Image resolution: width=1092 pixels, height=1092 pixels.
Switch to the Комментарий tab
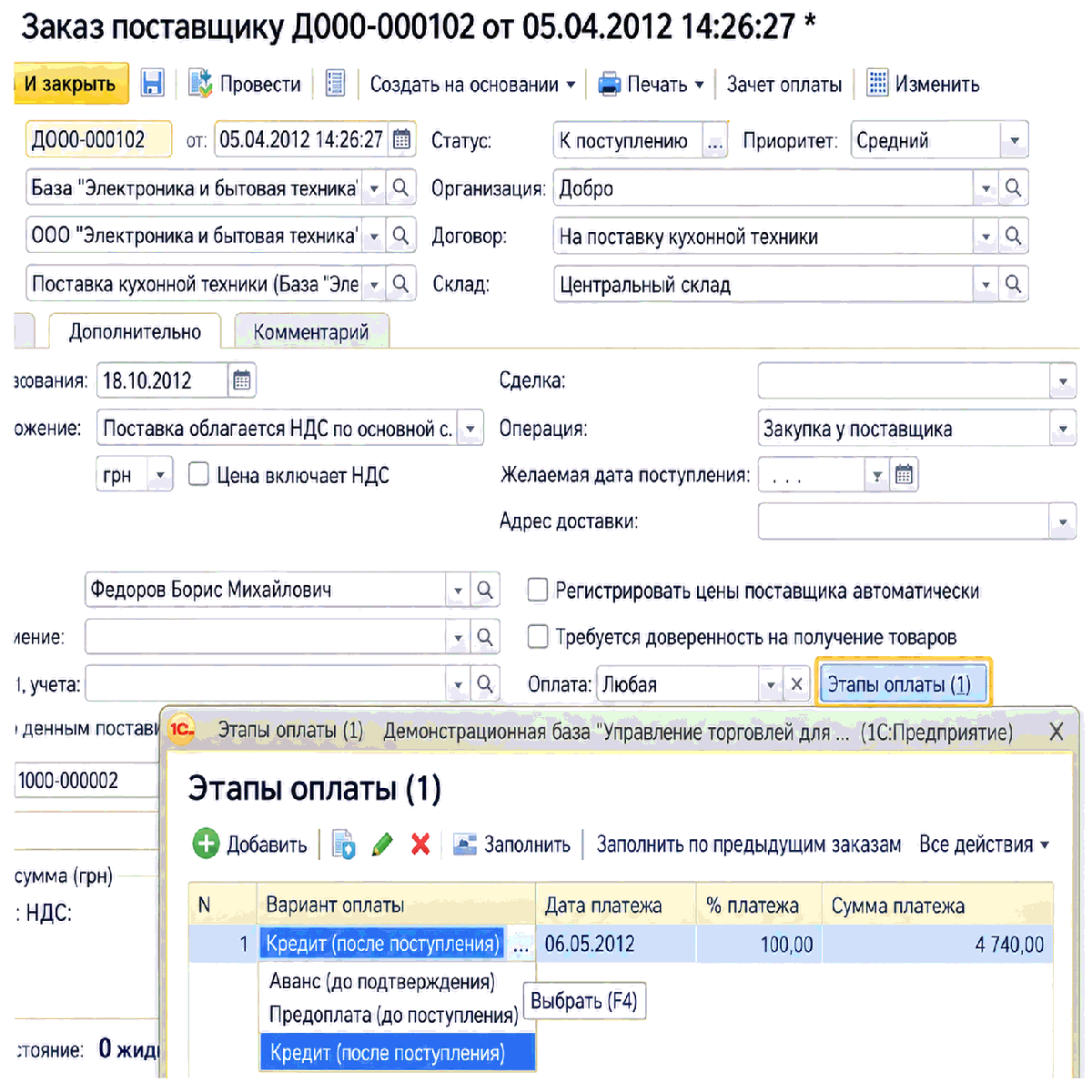tap(311, 331)
